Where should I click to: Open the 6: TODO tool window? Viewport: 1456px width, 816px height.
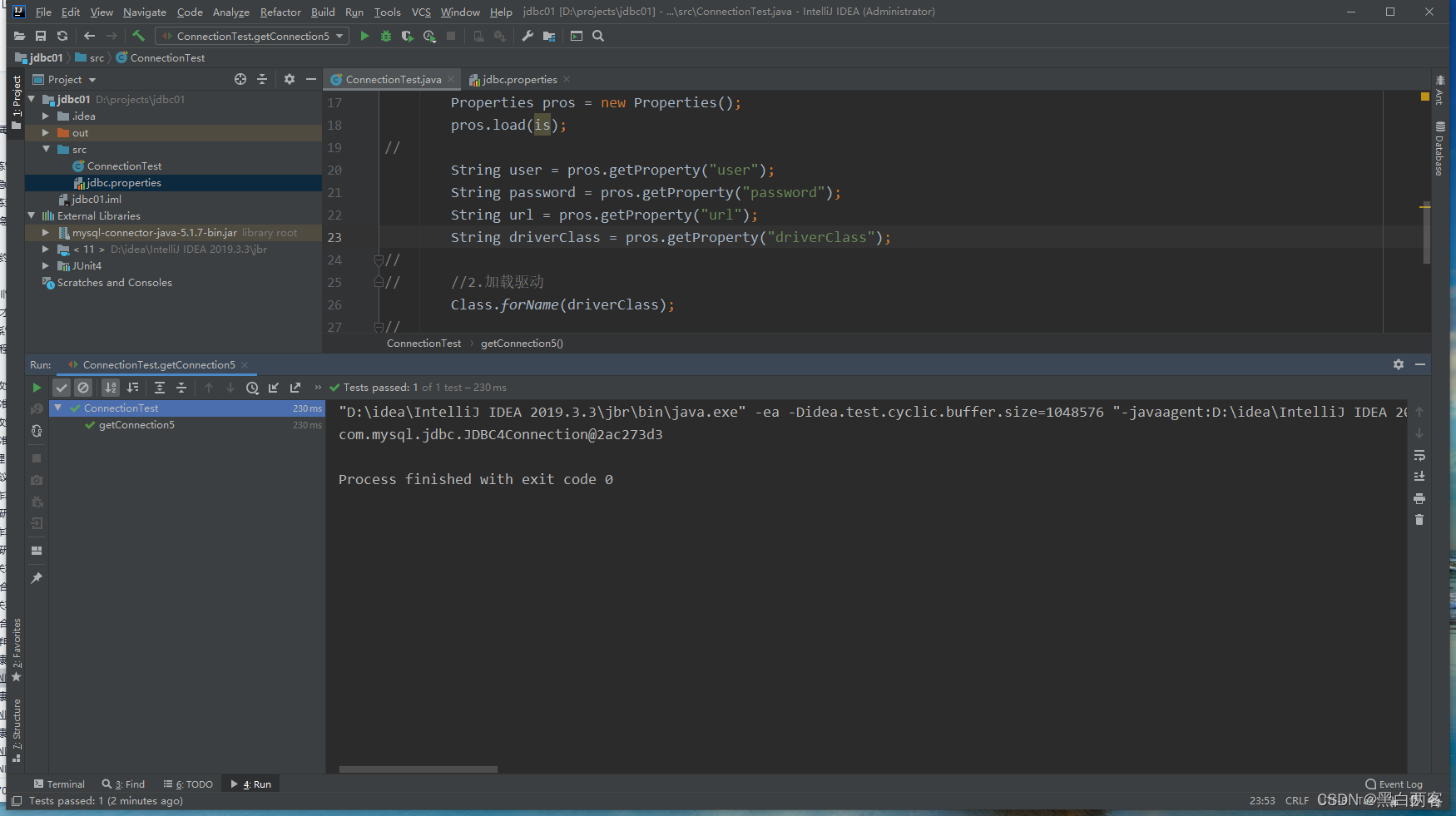point(188,784)
